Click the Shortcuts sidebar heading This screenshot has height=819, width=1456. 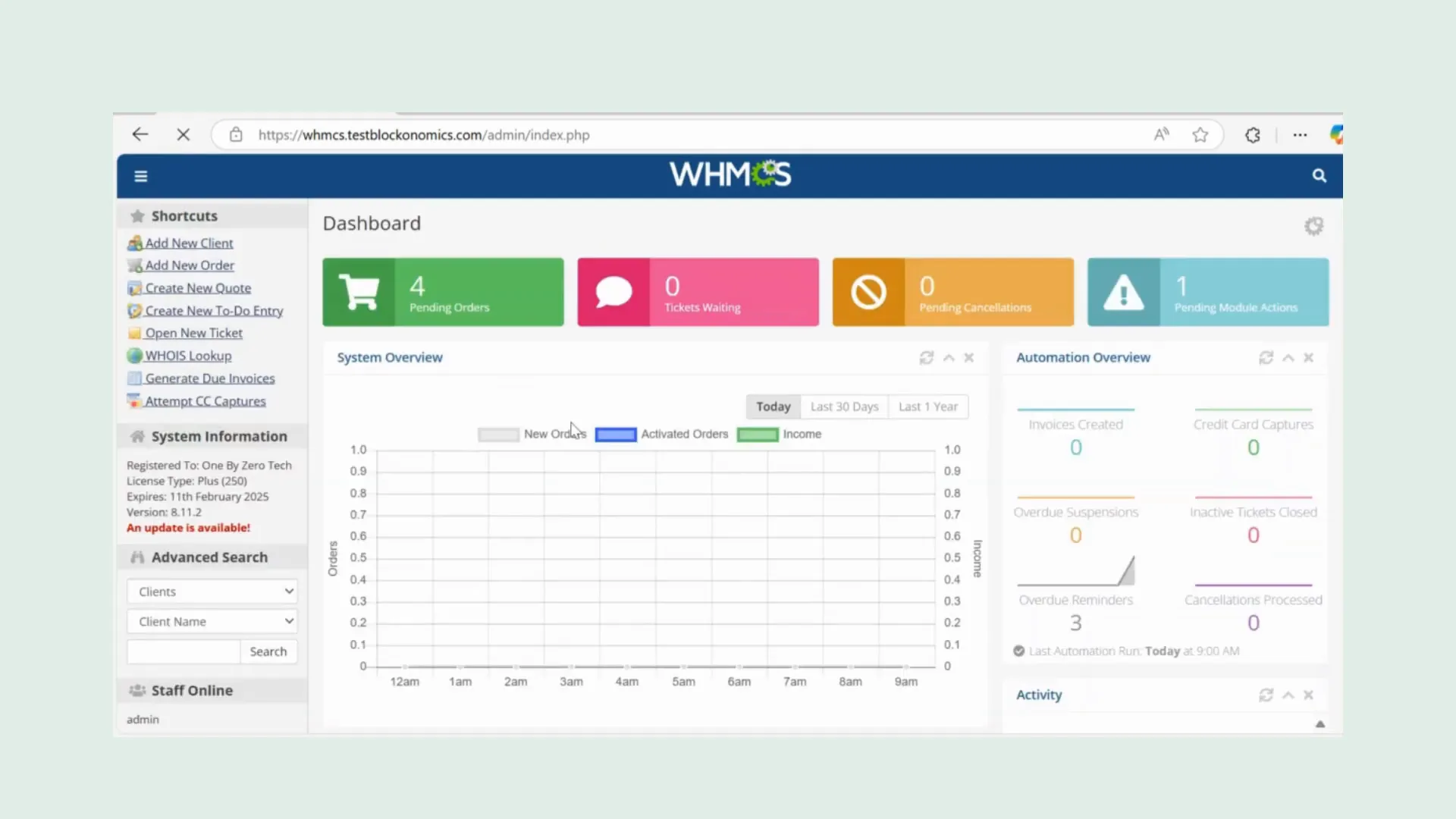(184, 216)
